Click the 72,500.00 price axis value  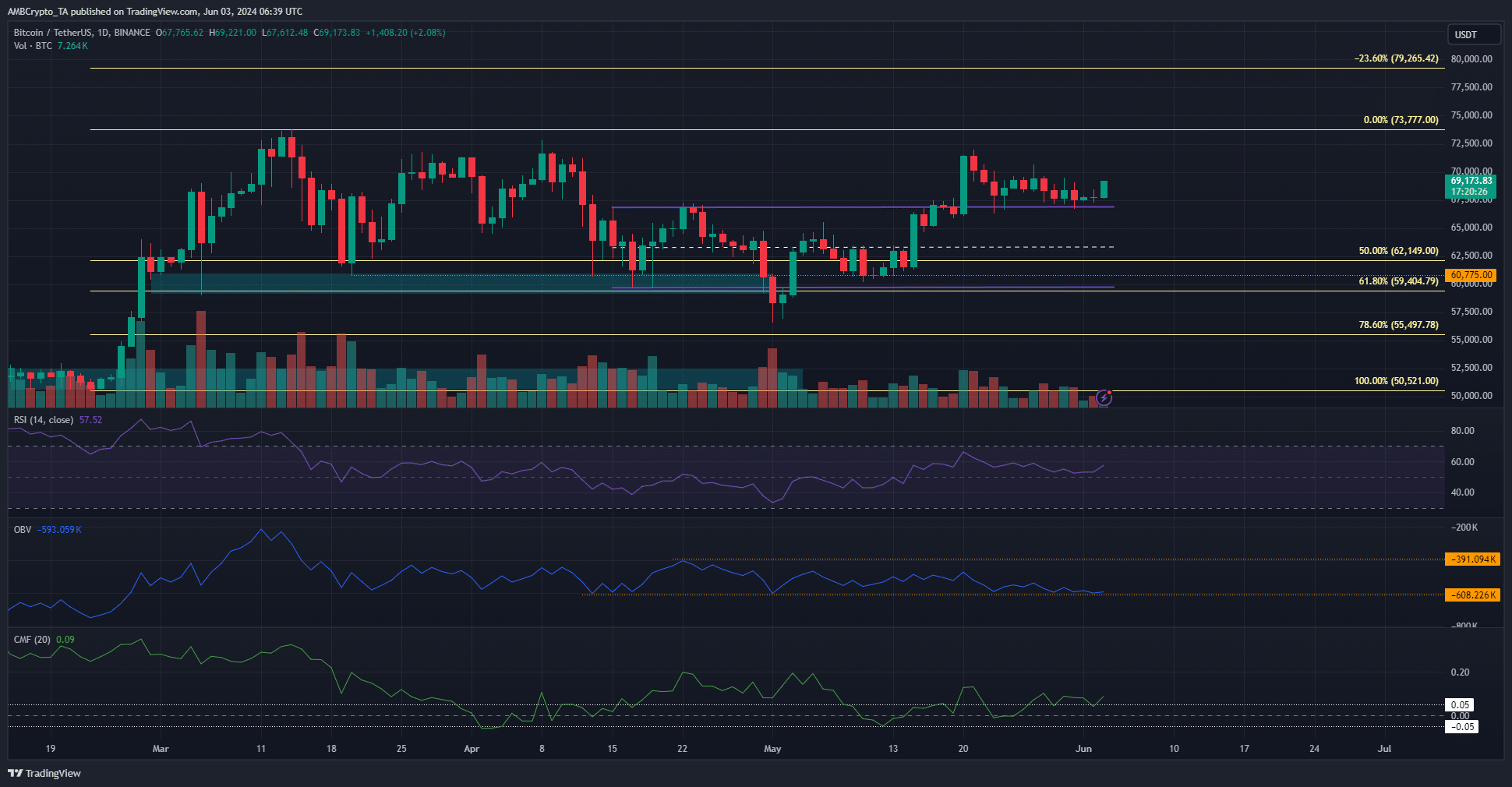[x=1471, y=143]
